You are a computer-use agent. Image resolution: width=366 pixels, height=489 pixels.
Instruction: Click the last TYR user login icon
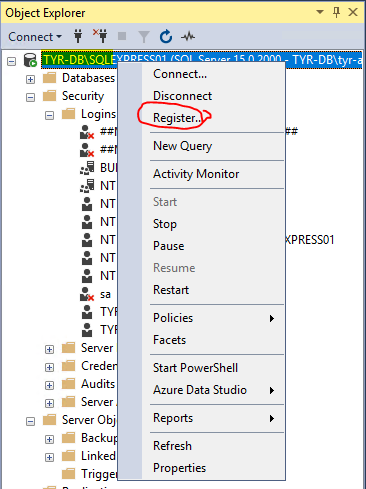[x=87, y=330]
